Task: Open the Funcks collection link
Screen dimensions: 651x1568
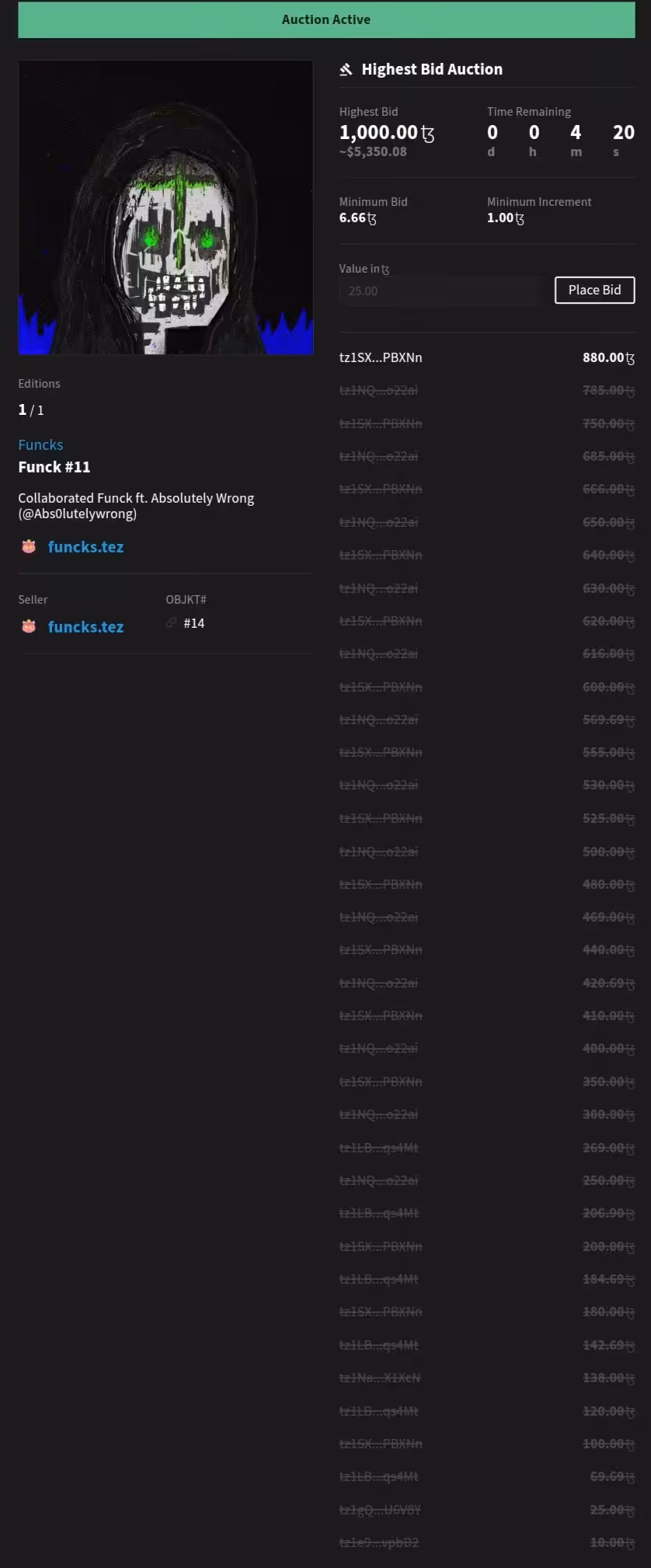Action: (40, 444)
